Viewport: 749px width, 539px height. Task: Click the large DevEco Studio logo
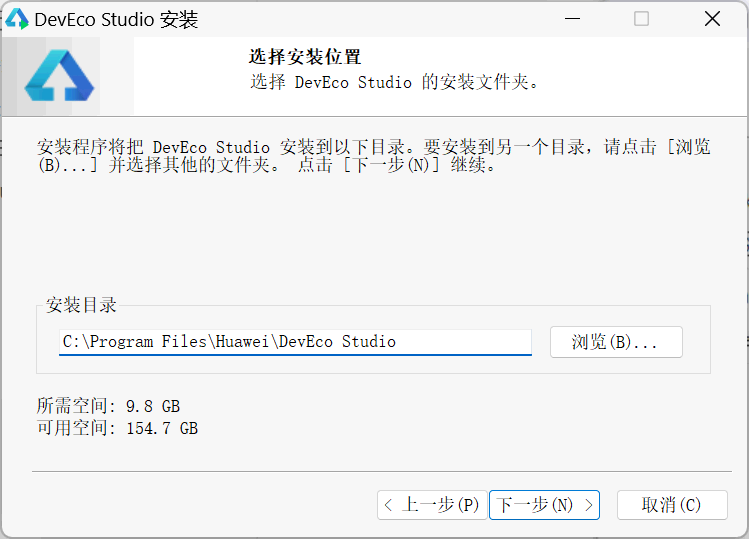tap(59, 76)
